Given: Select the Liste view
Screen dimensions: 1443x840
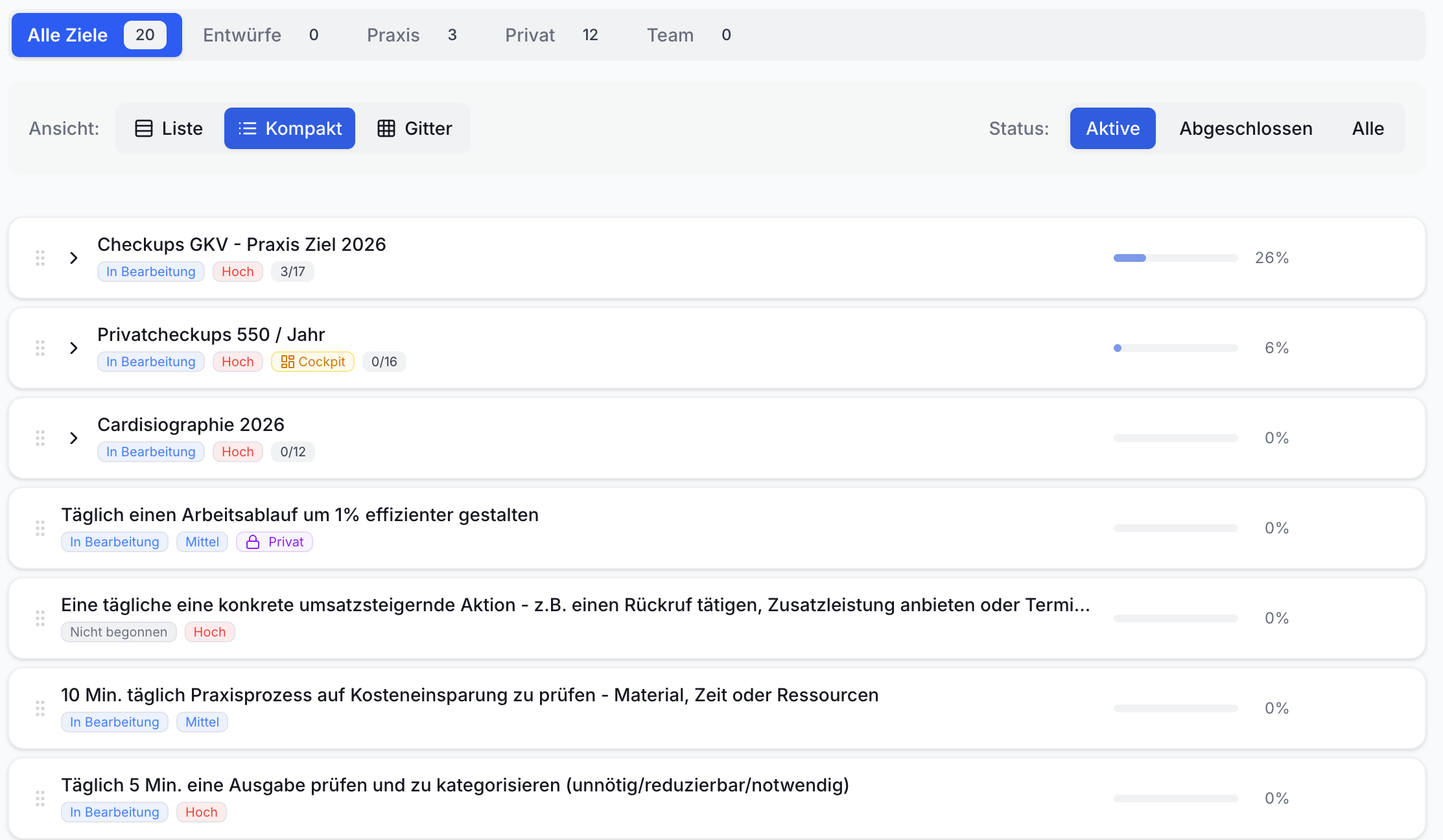Looking at the screenshot, I should [x=169, y=128].
